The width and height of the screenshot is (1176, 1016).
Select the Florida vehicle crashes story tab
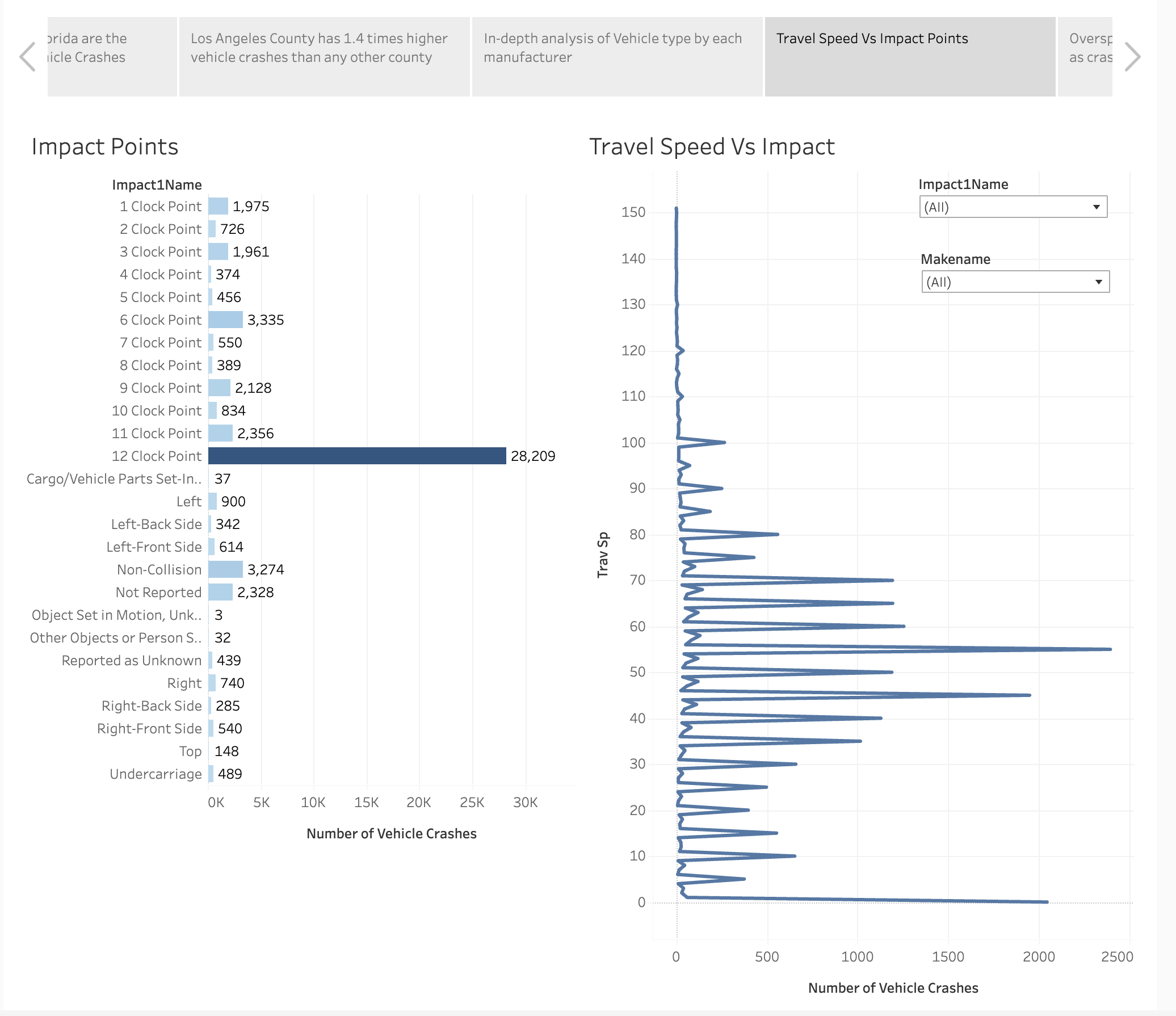click(x=112, y=57)
